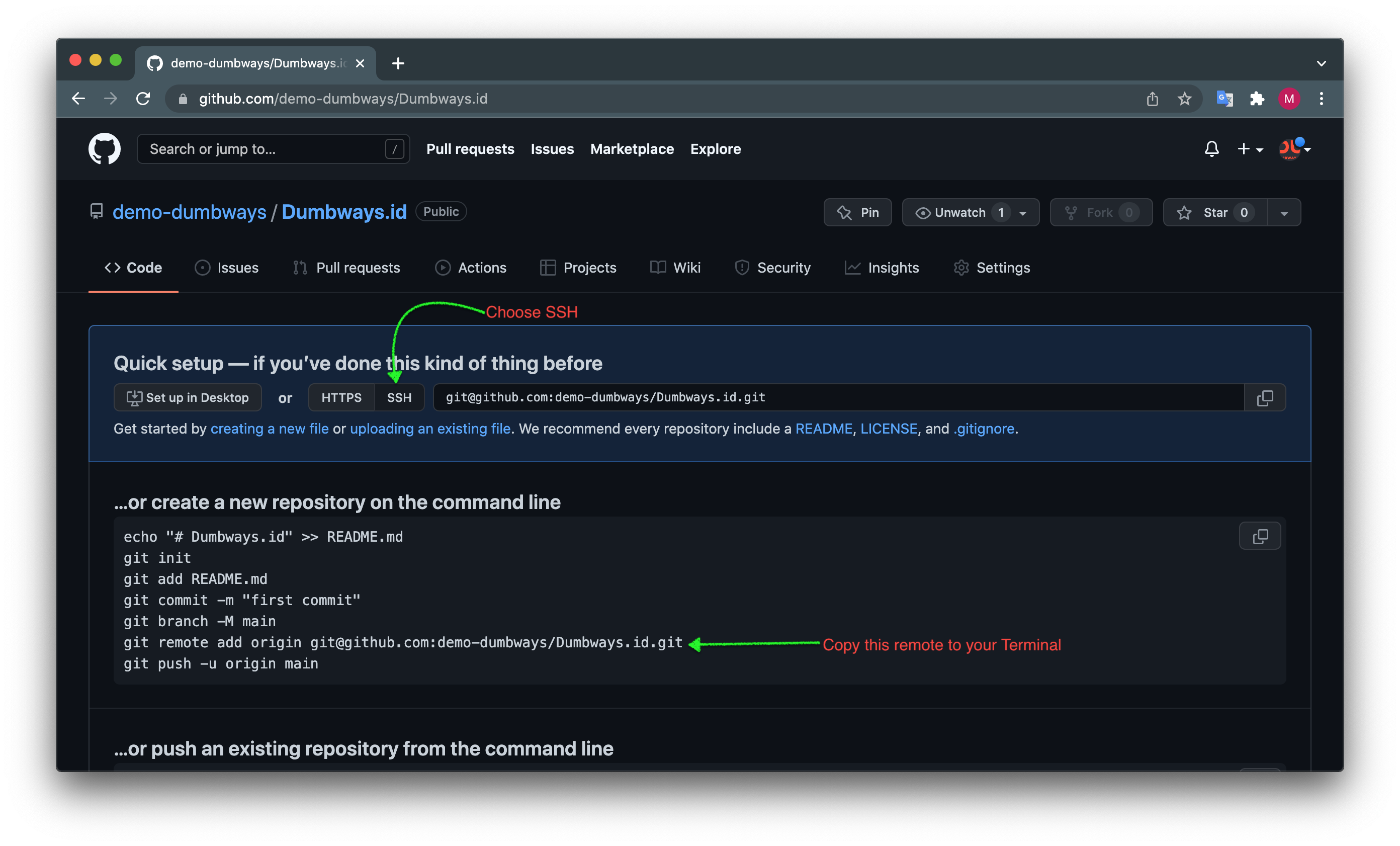The image size is (1400, 846).
Task: Open a new browser tab
Action: (x=398, y=63)
